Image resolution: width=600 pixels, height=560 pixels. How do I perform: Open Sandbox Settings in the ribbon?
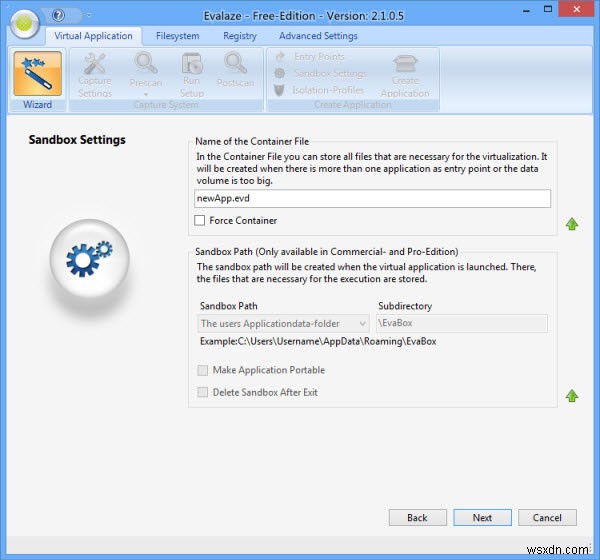pos(321,73)
